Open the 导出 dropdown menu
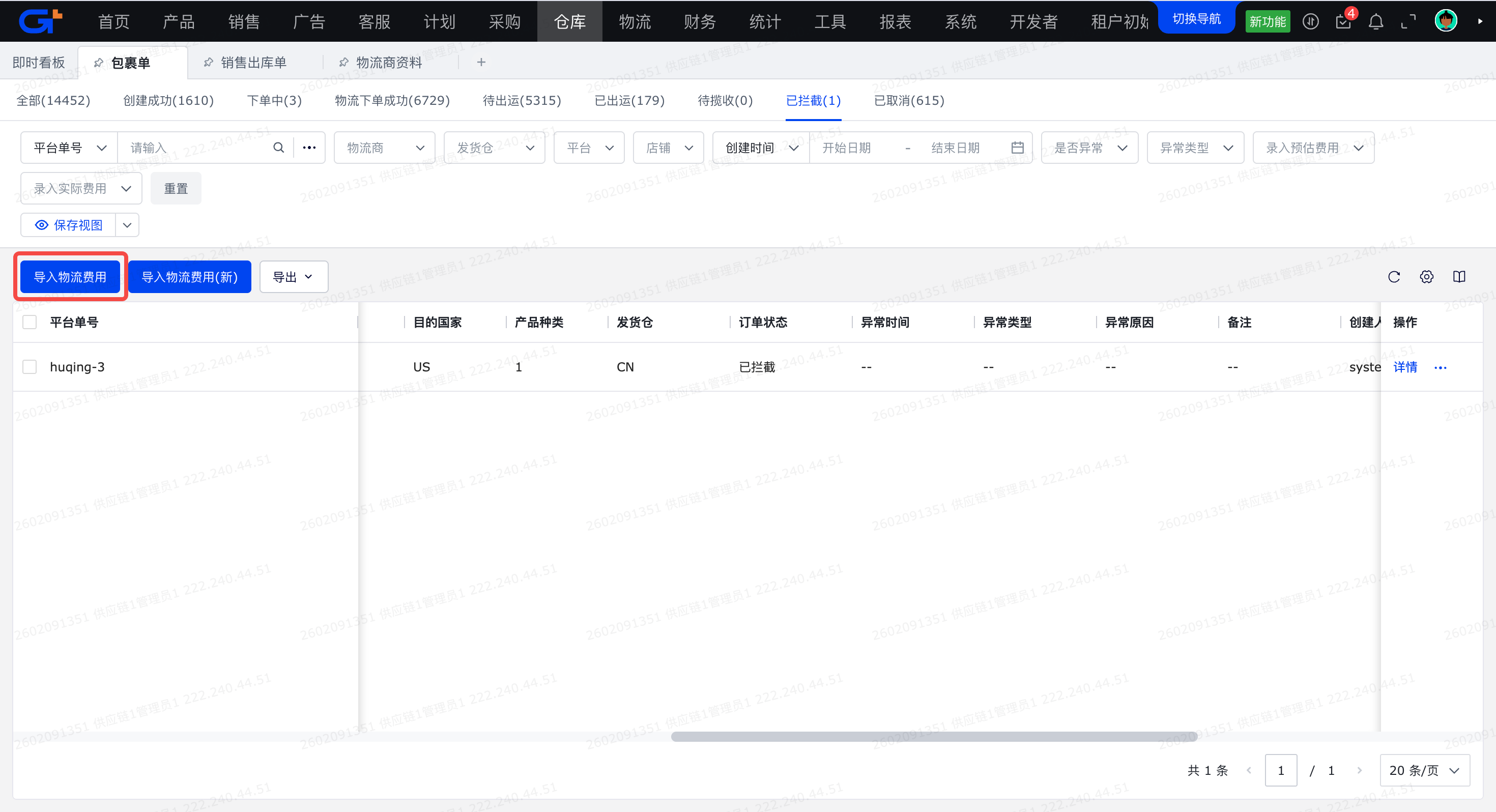 click(x=293, y=277)
